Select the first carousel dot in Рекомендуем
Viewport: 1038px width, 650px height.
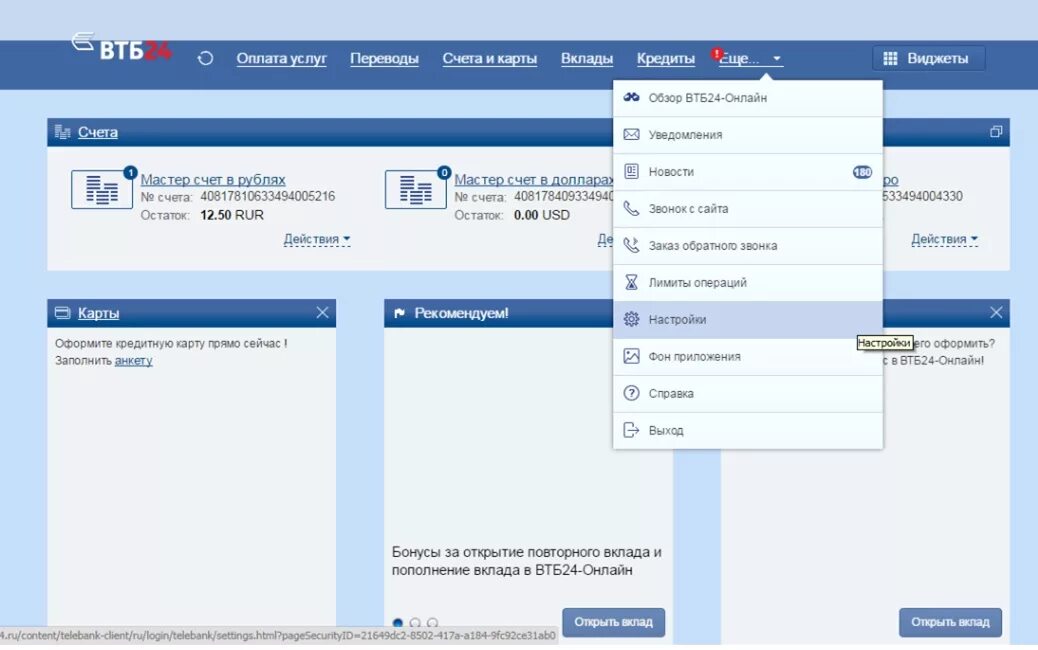click(x=398, y=623)
